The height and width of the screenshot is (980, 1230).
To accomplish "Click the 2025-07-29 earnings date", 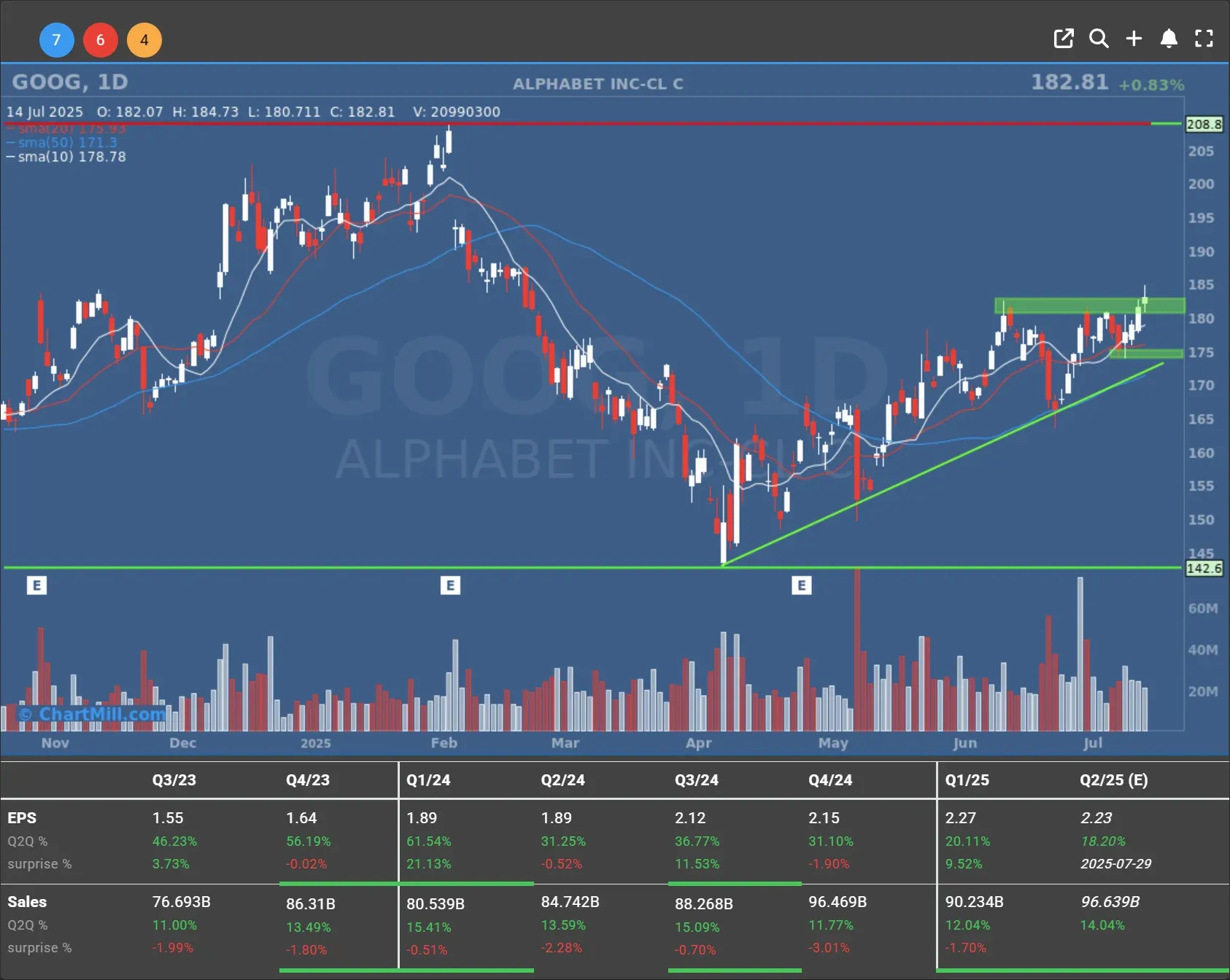I will coord(1116,864).
